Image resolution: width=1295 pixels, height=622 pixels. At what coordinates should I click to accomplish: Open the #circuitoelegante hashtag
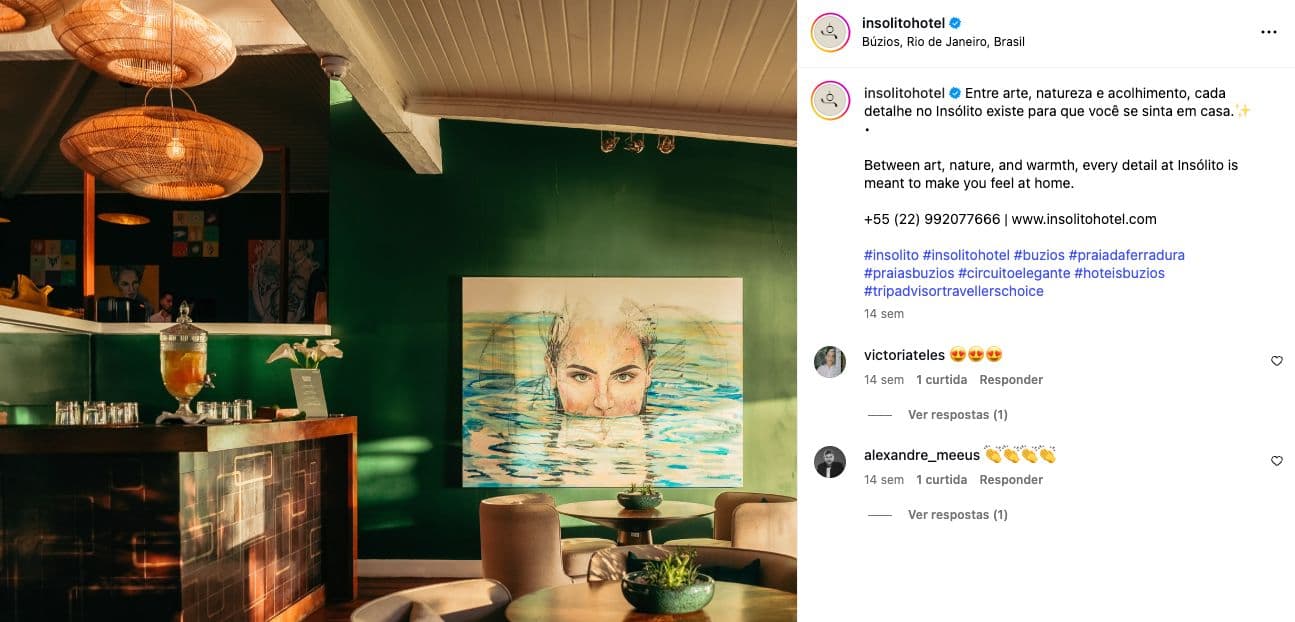pyautogui.click(x=1014, y=273)
